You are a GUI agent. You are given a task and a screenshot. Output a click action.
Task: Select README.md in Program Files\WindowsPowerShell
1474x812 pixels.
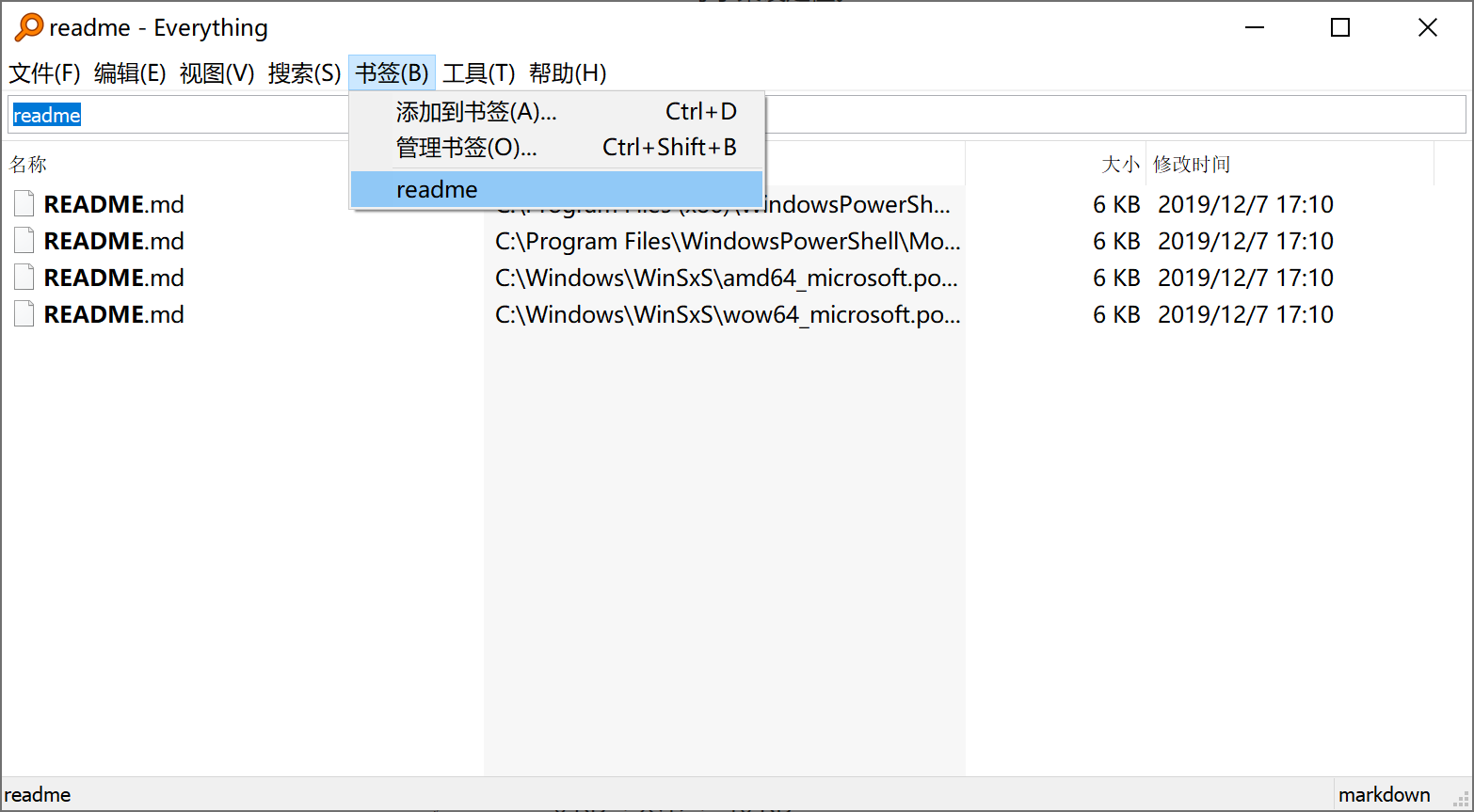coord(114,241)
